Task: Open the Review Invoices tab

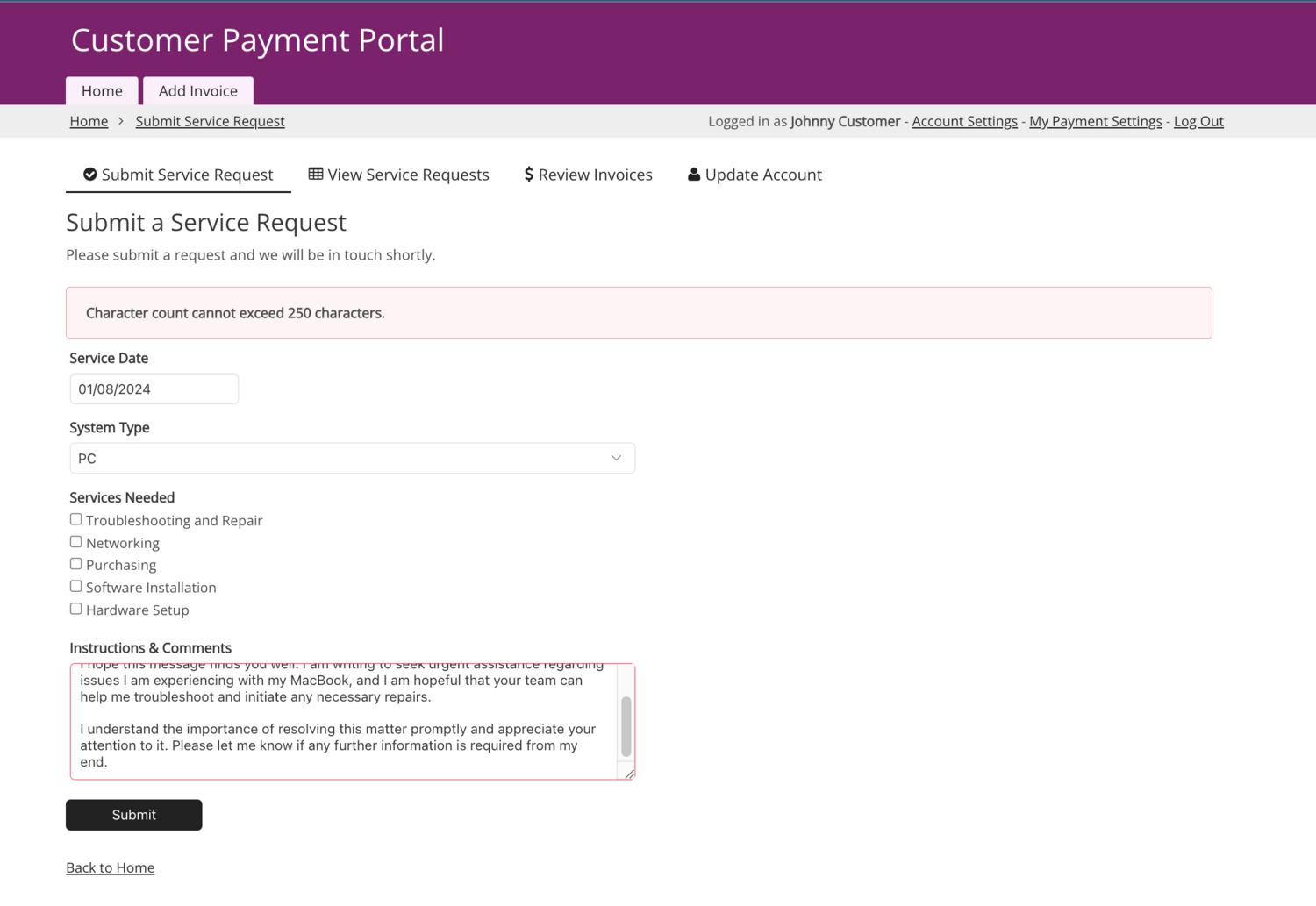Action: [x=596, y=174]
